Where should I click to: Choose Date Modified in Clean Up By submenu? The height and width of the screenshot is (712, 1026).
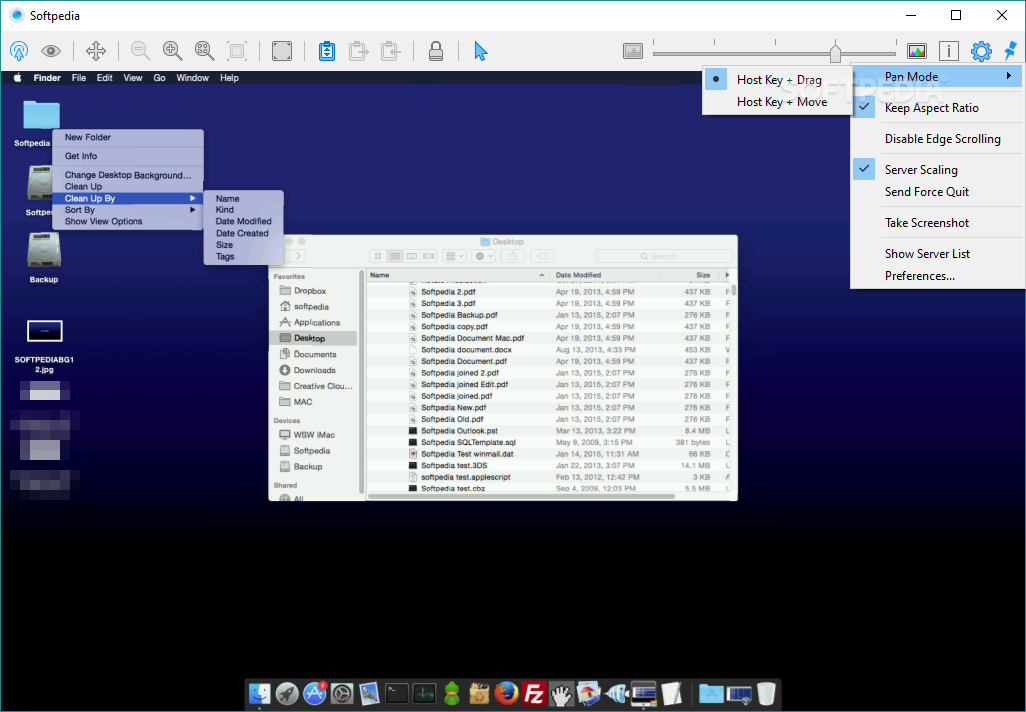tap(243, 222)
